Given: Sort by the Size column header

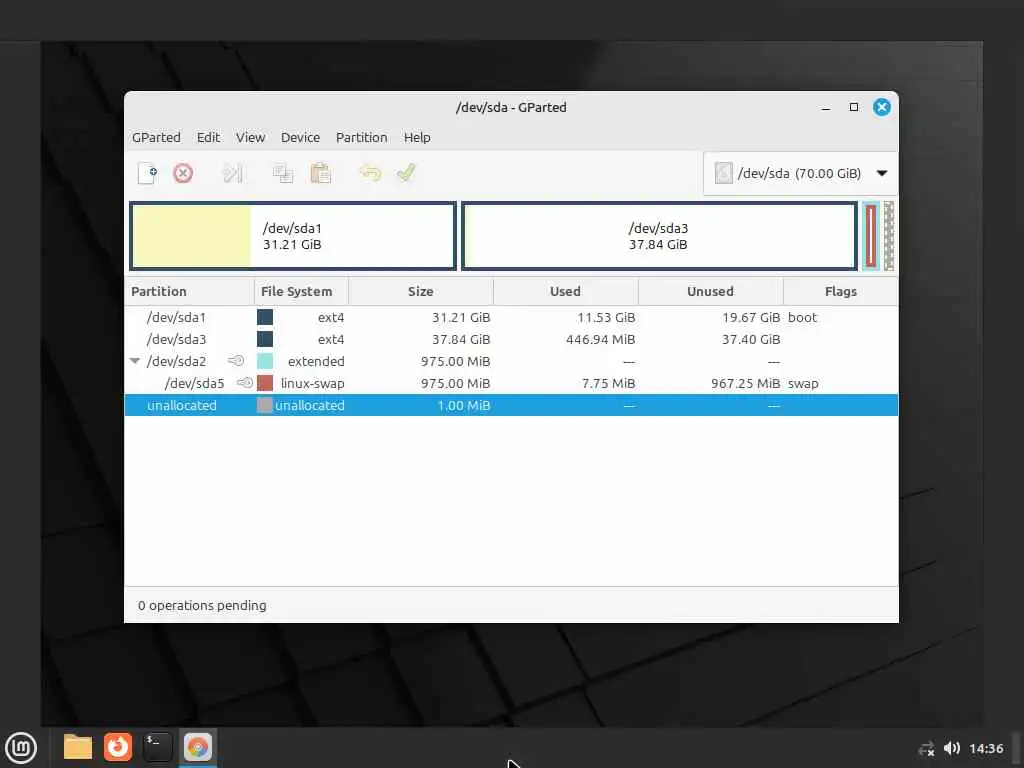Looking at the screenshot, I should (x=421, y=292).
